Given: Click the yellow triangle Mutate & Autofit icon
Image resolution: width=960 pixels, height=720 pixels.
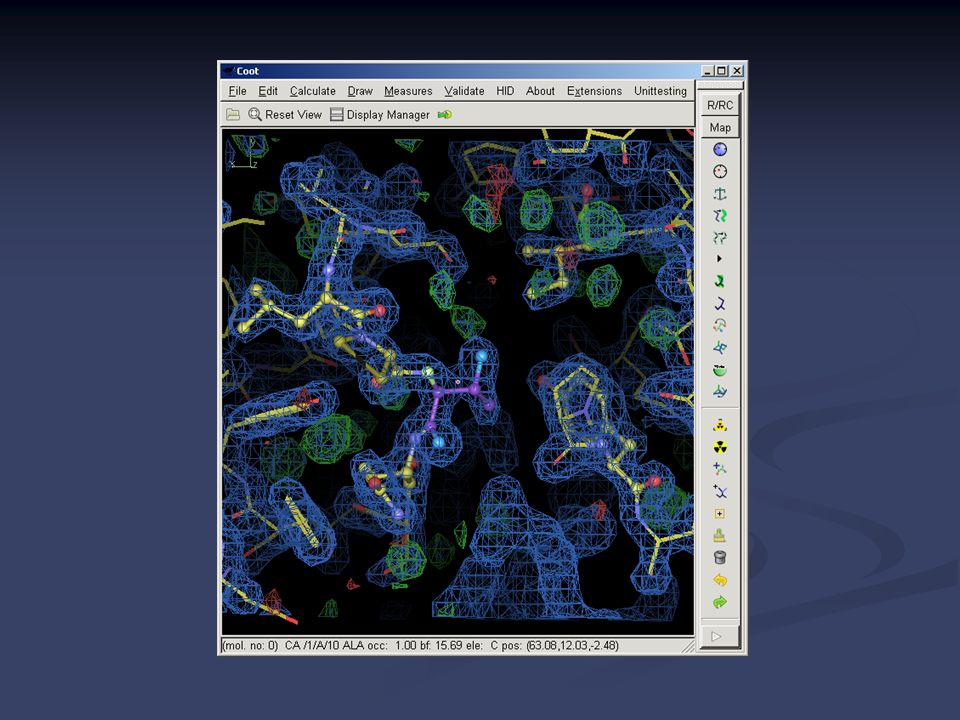Looking at the screenshot, I should (x=720, y=425).
